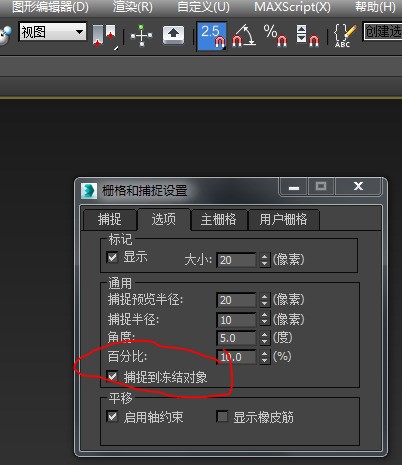Toggle the Spinner Snap icon
The width and height of the screenshot is (402, 465).
coord(307,36)
